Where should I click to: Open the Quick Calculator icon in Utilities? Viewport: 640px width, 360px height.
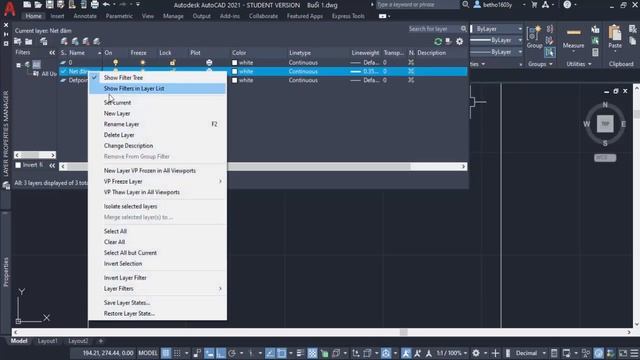tap(596, 52)
